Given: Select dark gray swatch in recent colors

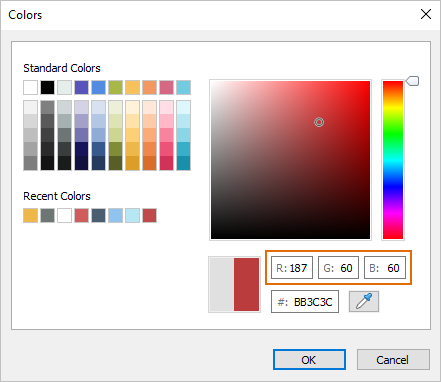Looking at the screenshot, I should (x=47, y=215).
